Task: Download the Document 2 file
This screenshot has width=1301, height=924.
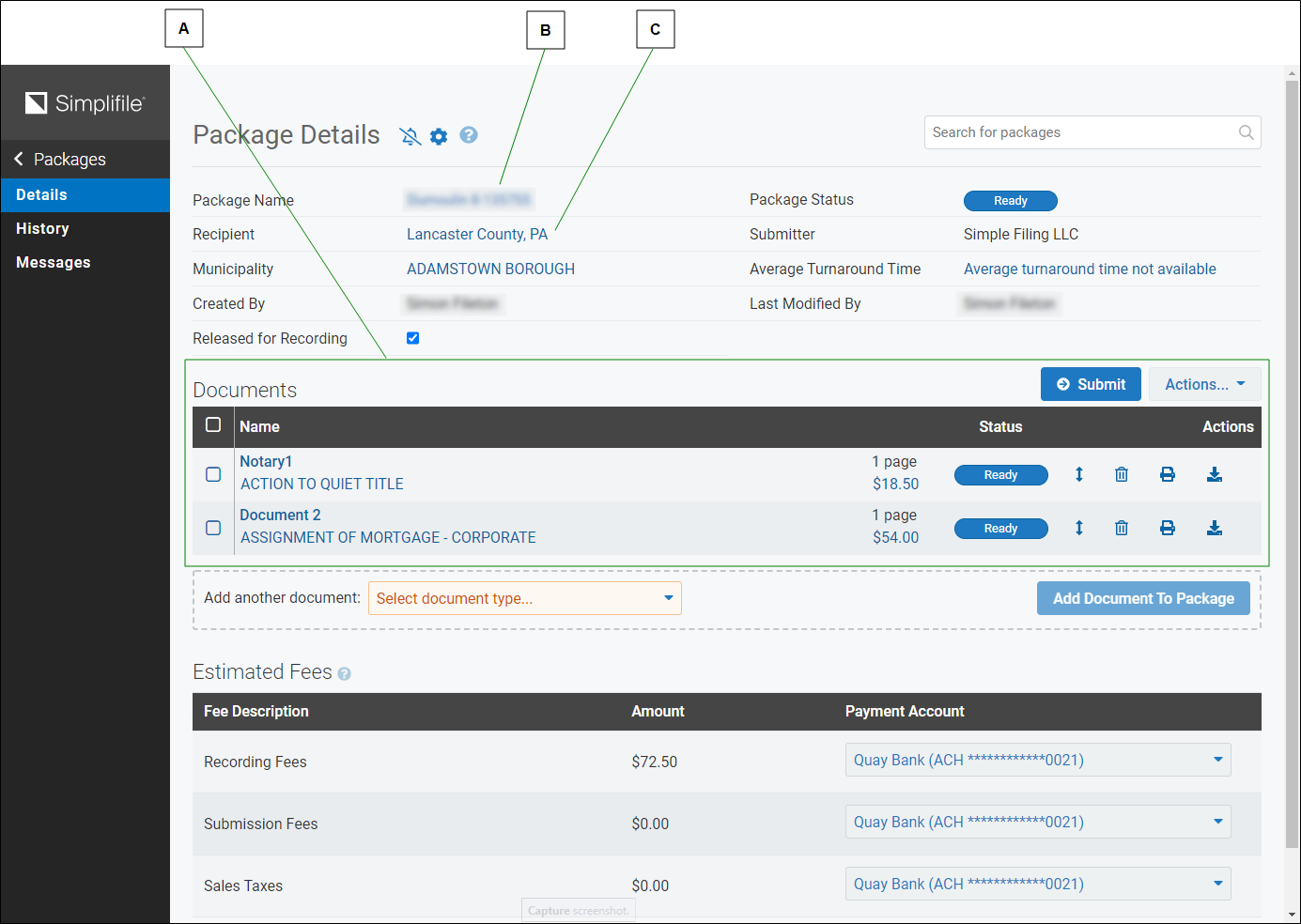Action: pyautogui.click(x=1214, y=529)
